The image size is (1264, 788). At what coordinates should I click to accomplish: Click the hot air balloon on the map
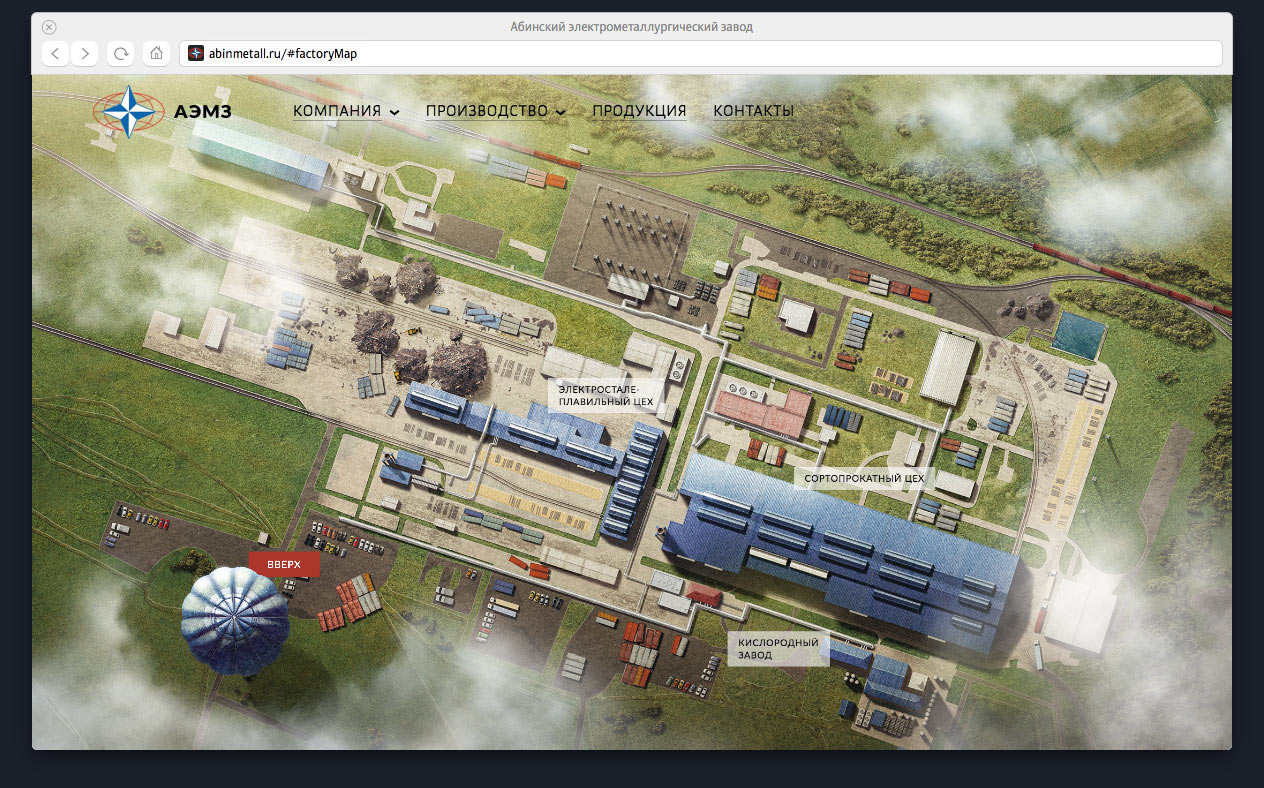tap(235, 620)
